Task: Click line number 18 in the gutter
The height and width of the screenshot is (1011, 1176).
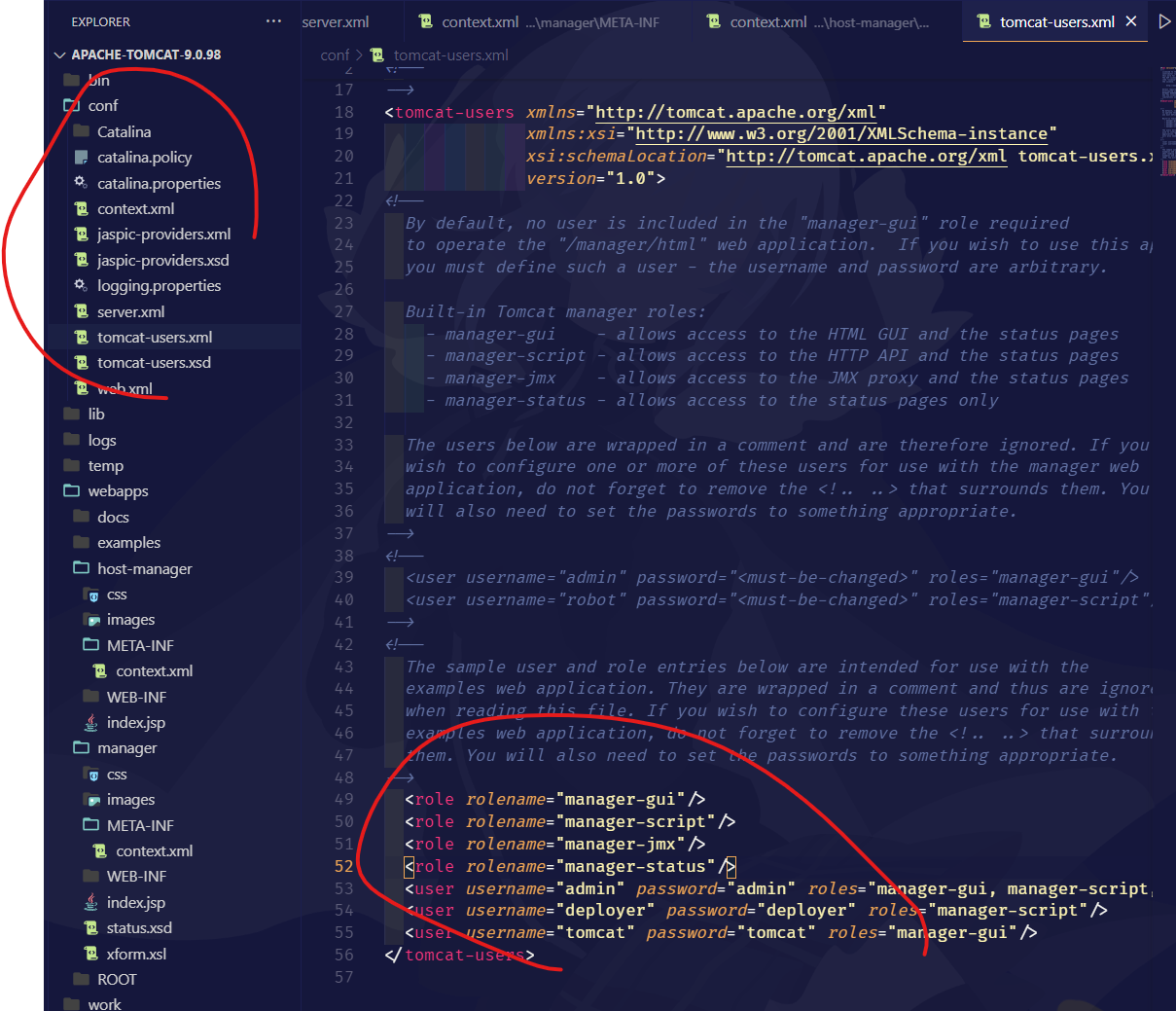Action: point(343,112)
